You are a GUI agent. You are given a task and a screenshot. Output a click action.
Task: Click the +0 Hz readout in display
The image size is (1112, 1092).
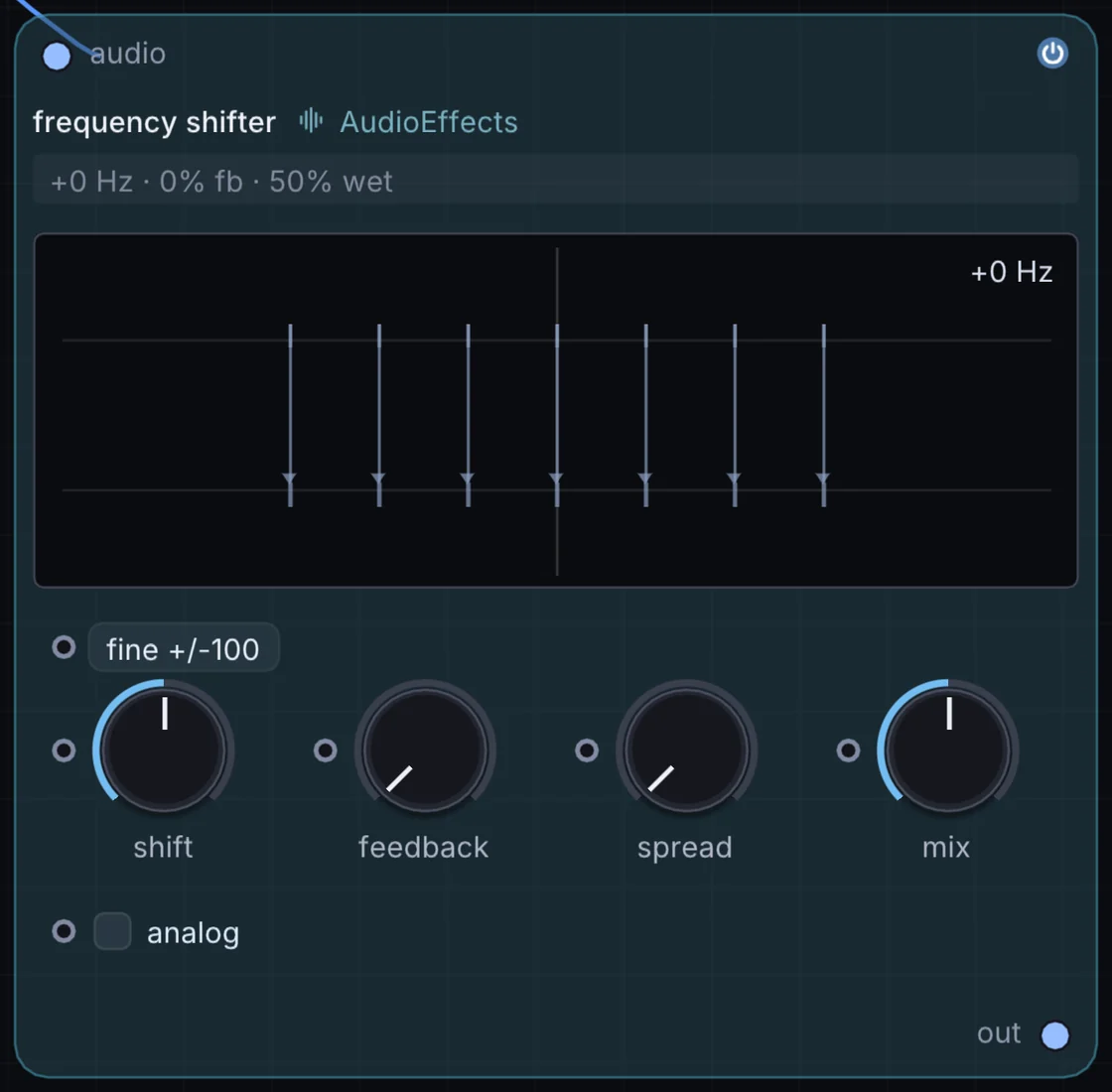1012,272
